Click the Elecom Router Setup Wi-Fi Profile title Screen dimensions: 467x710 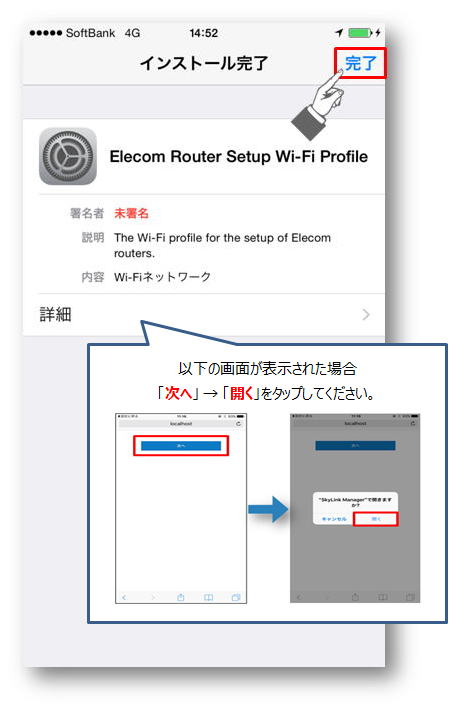click(x=239, y=157)
